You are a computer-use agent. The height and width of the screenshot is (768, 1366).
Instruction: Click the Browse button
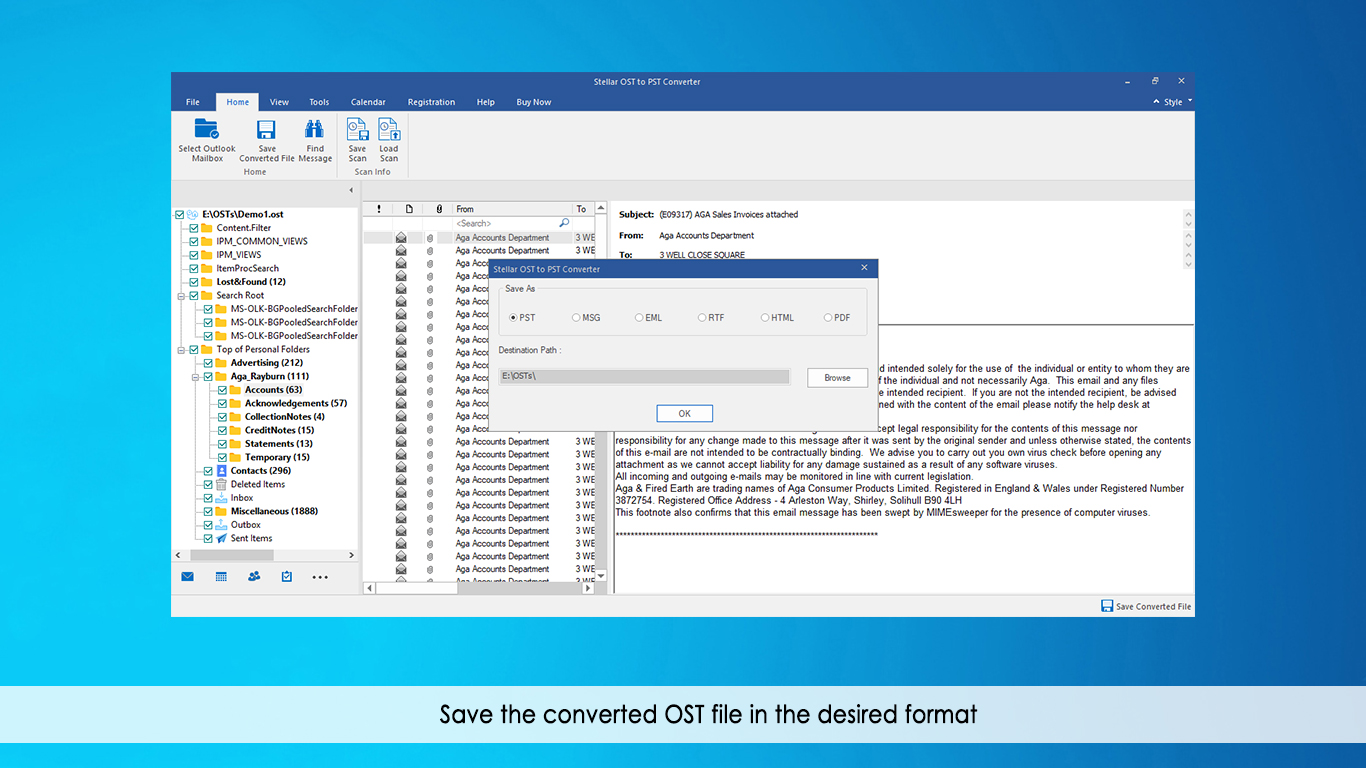pos(837,378)
